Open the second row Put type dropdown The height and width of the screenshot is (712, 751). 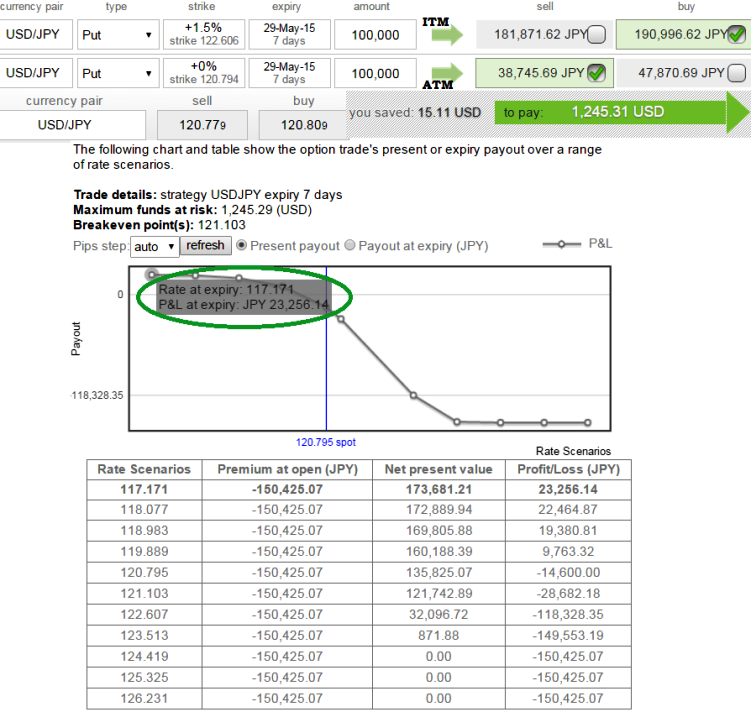118,73
